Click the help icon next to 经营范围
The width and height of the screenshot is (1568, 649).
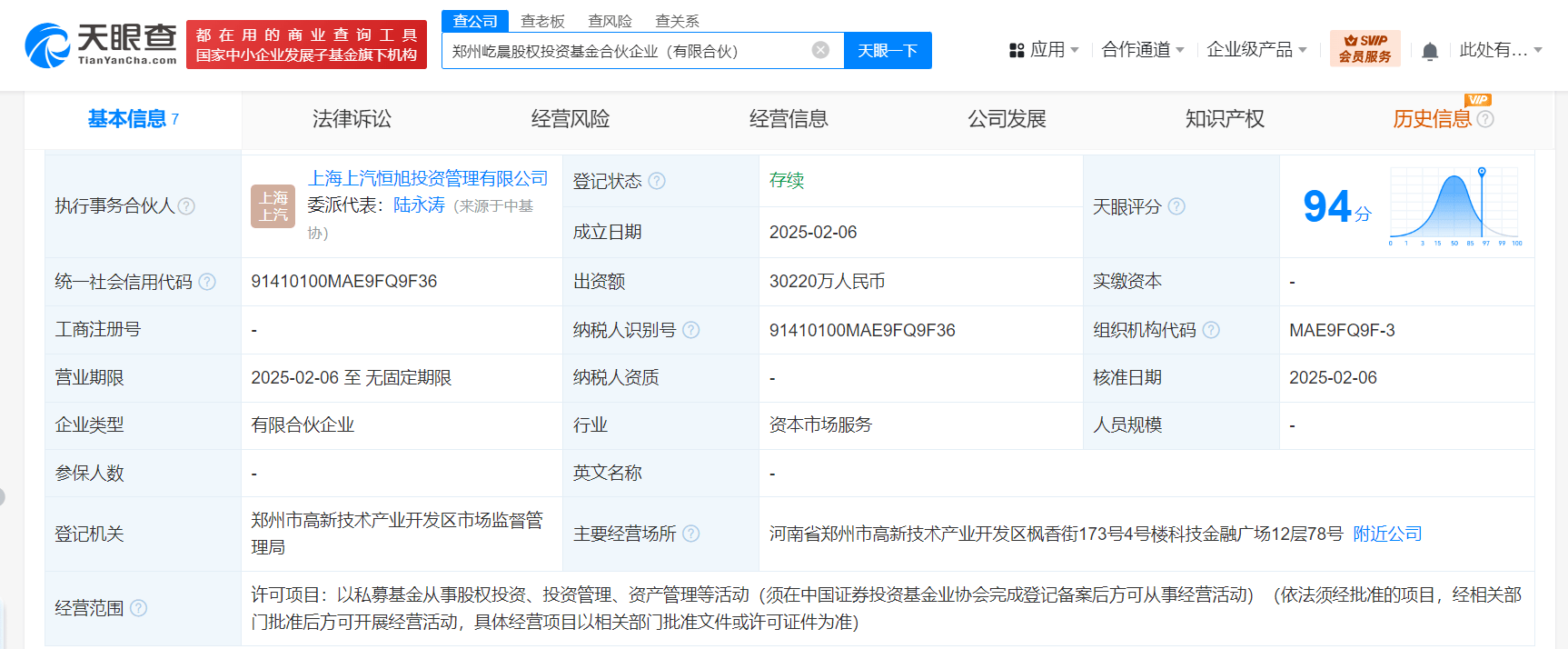point(138,608)
